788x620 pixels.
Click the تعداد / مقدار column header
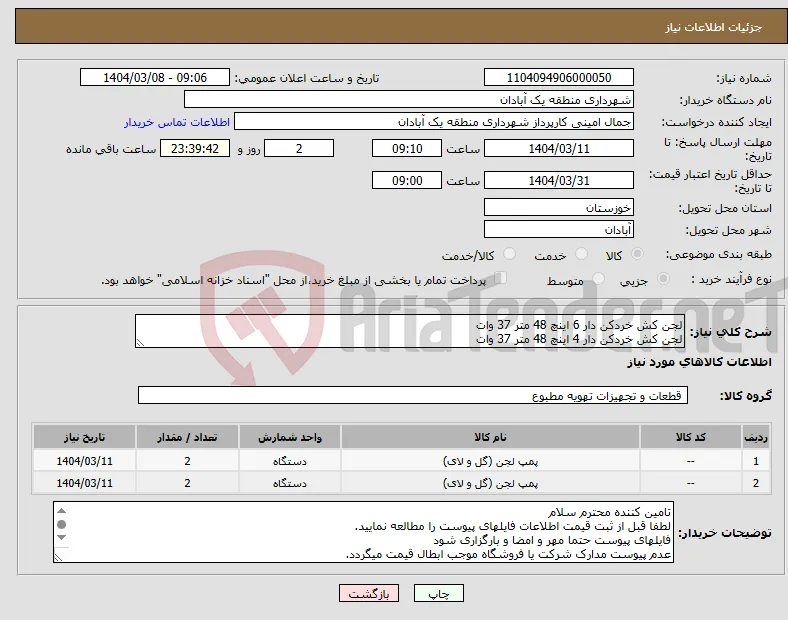tap(187, 437)
